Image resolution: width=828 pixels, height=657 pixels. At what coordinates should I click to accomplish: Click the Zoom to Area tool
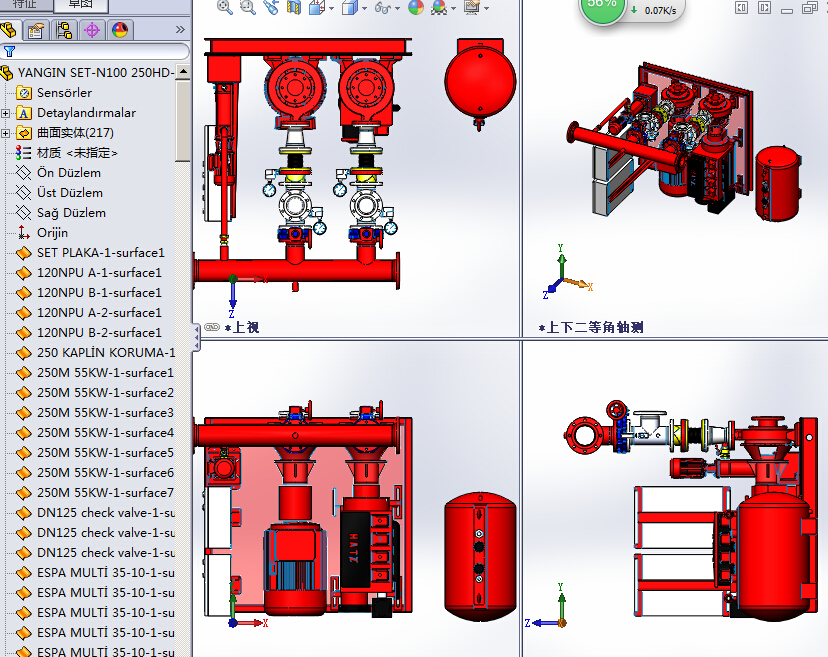[248, 7]
